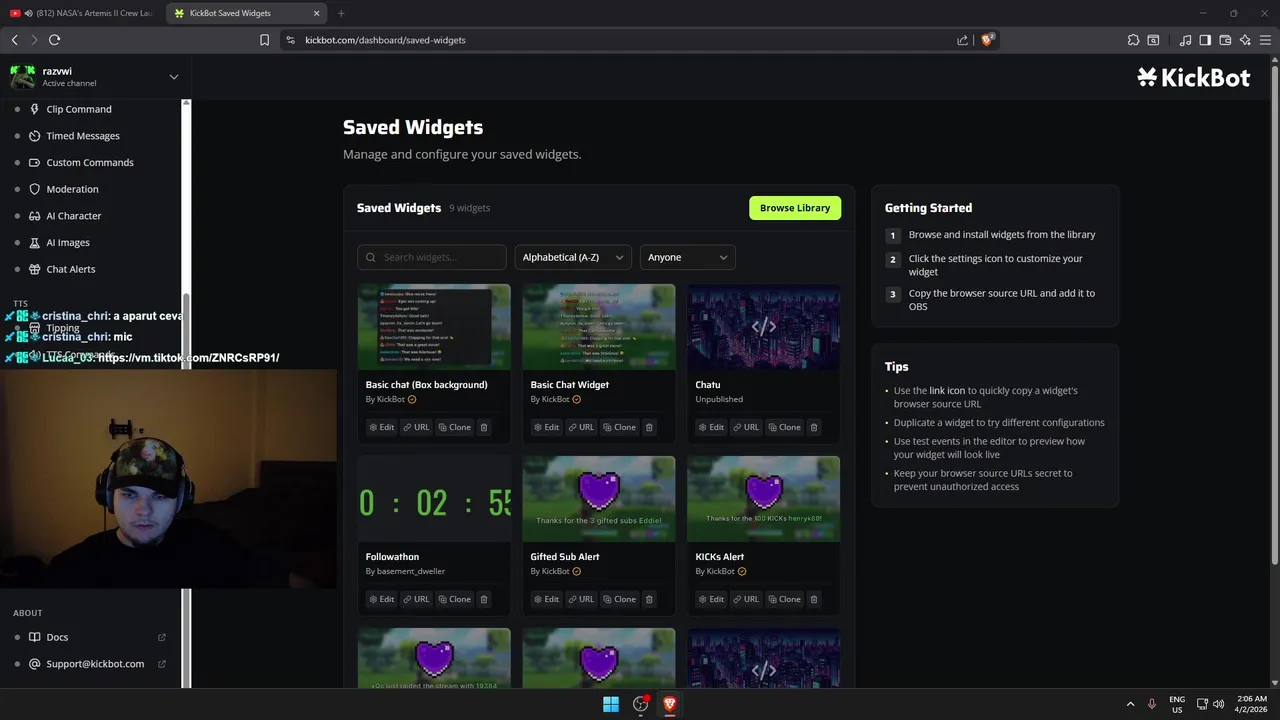Expand the razvwi active channel dropdown
This screenshot has height=720, width=1280.
[173, 77]
